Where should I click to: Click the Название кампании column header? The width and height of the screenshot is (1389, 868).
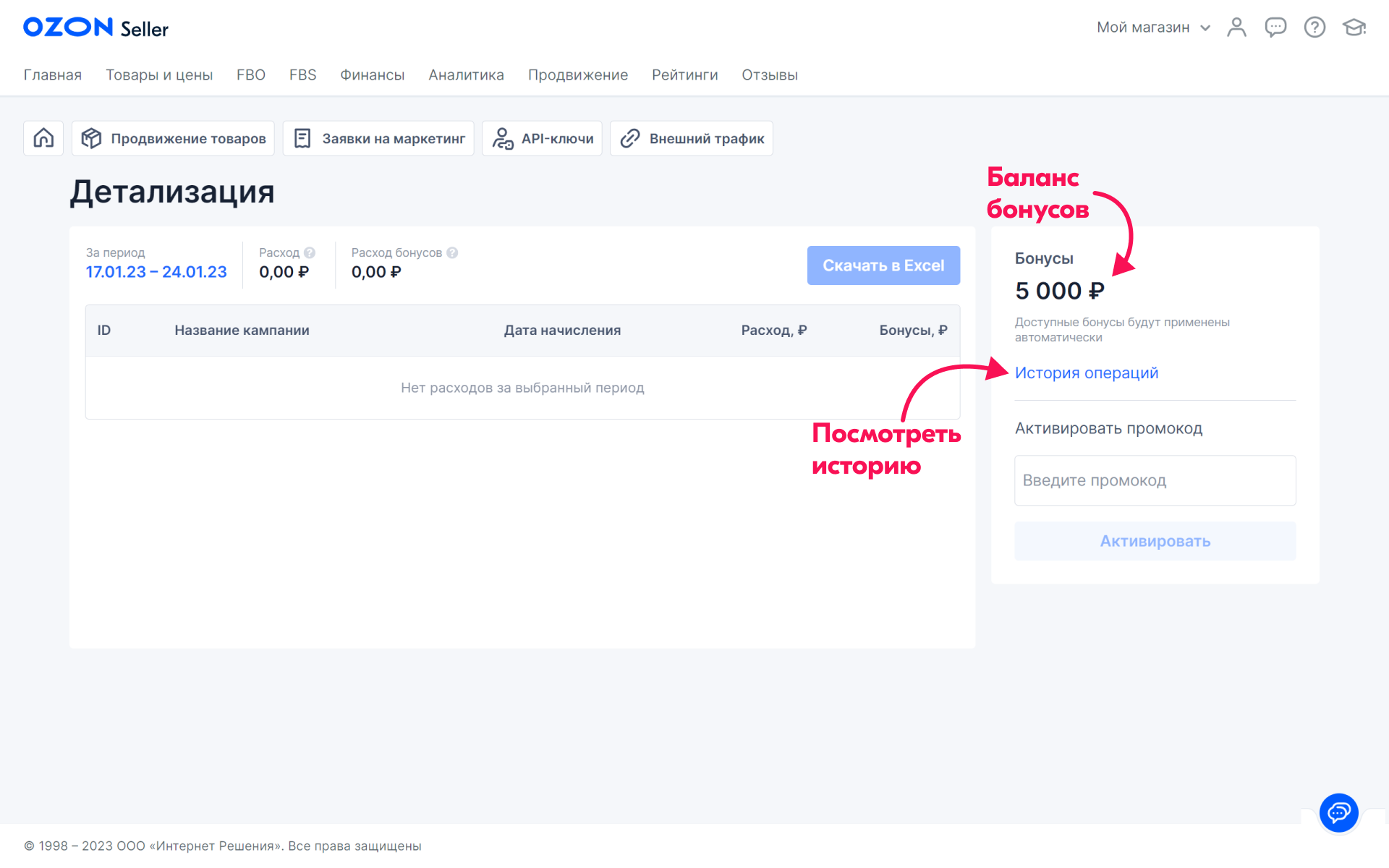[x=242, y=330]
